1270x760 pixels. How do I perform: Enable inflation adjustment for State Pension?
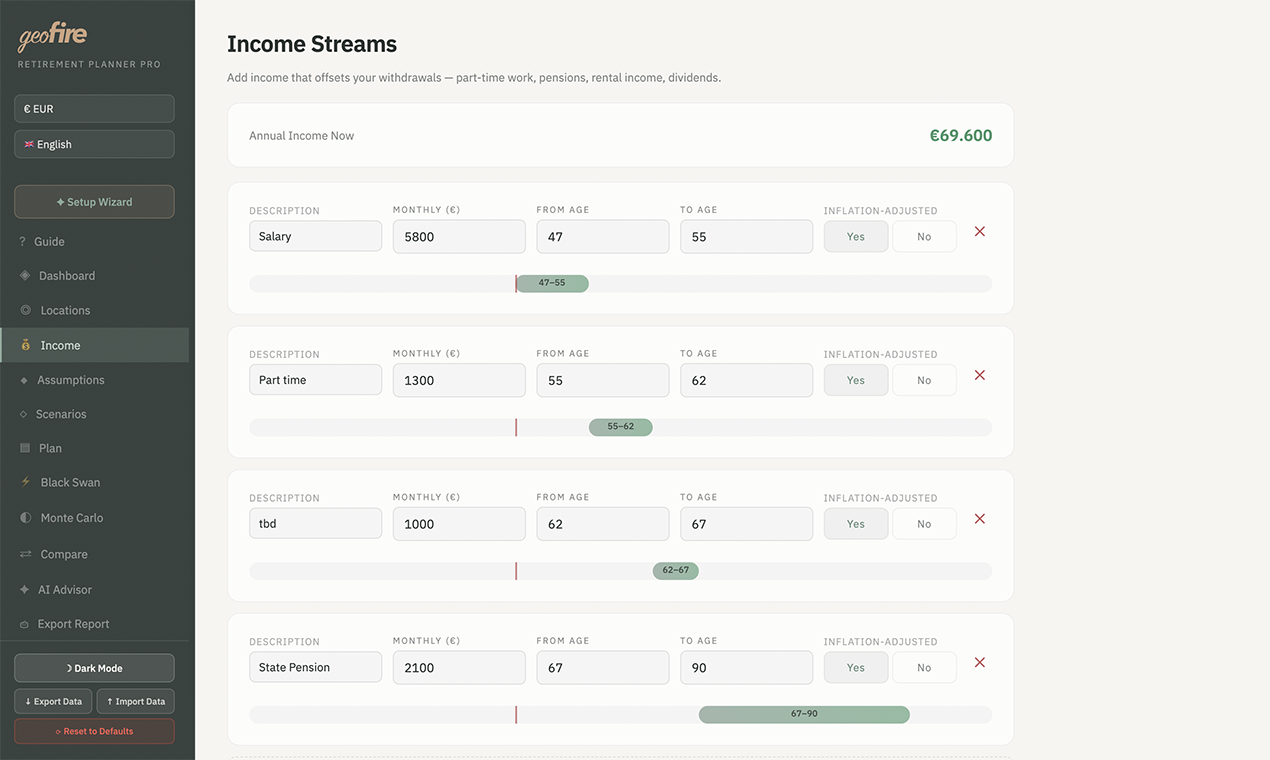click(856, 668)
